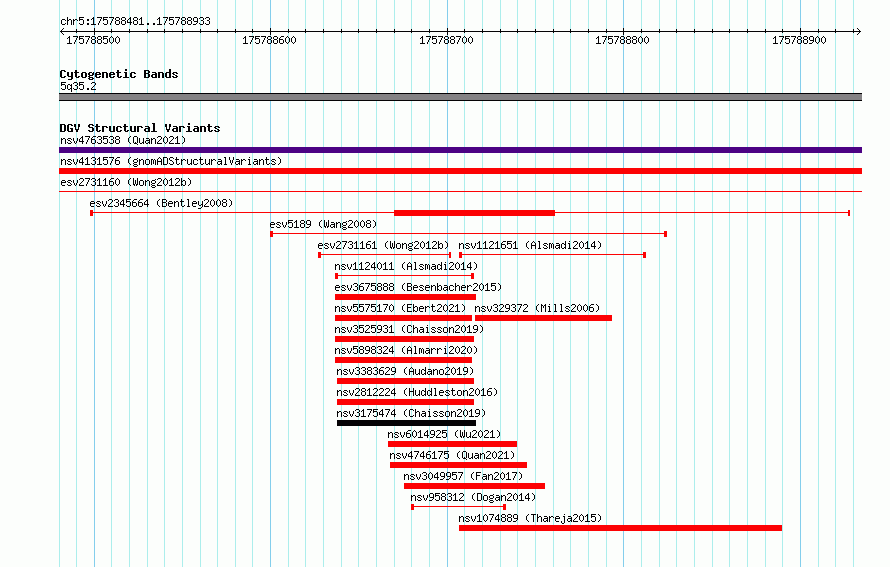Click the chr5:175788481..175788933 region label

(x=135, y=21)
